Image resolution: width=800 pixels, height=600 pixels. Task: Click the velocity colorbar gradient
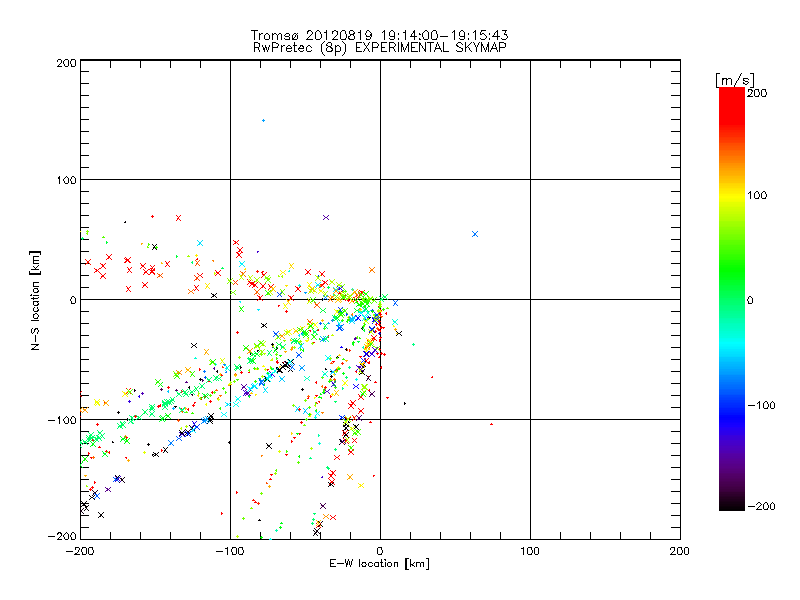(732, 299)
